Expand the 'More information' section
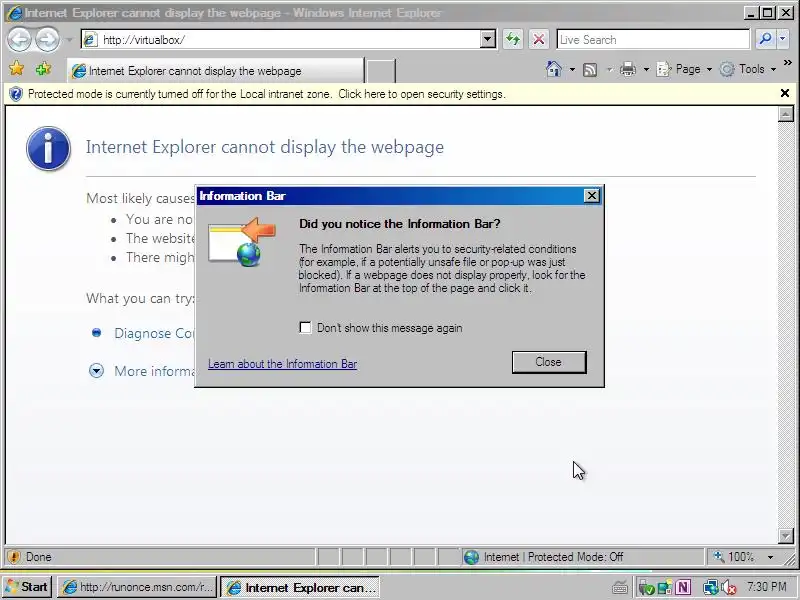The image size is (800, 600). 96,370
